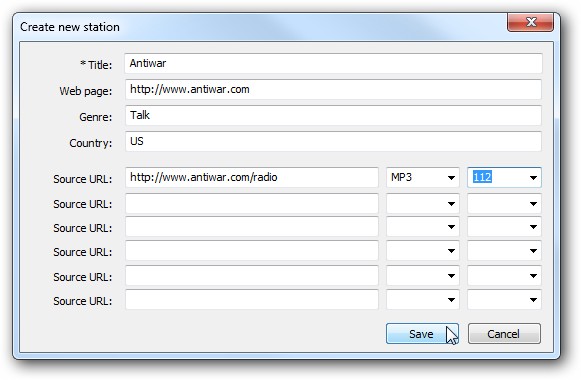Open the fifth row bitrate dropdown

tap(504, 276)
